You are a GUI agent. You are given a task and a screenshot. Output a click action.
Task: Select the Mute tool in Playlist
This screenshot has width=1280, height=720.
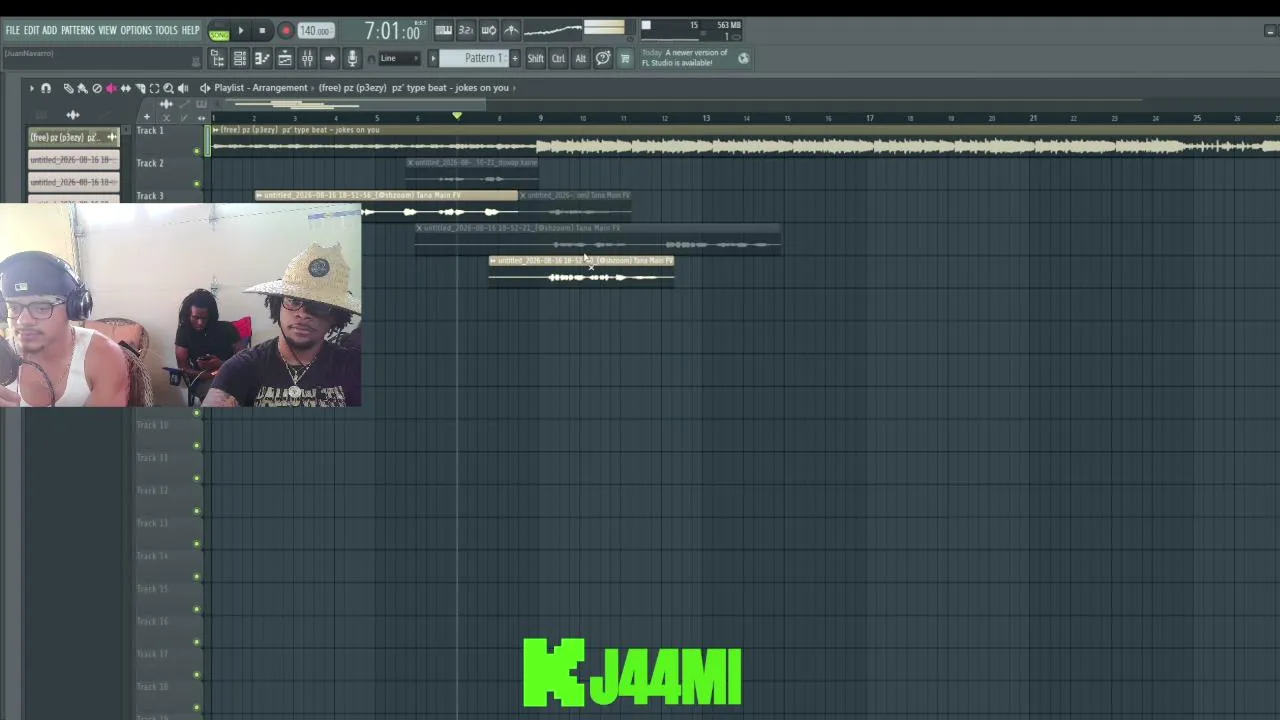(111, 88)
